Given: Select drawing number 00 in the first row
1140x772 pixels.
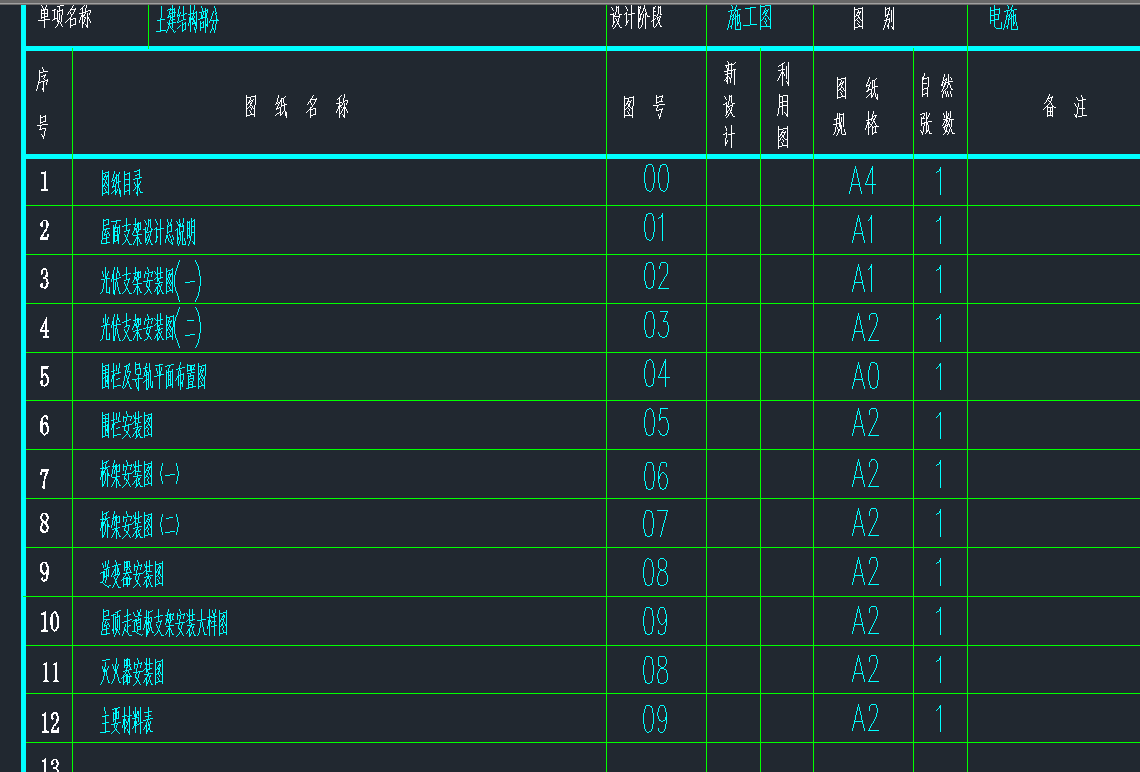Looking at the screenshot, I should (x=656, y=180).
